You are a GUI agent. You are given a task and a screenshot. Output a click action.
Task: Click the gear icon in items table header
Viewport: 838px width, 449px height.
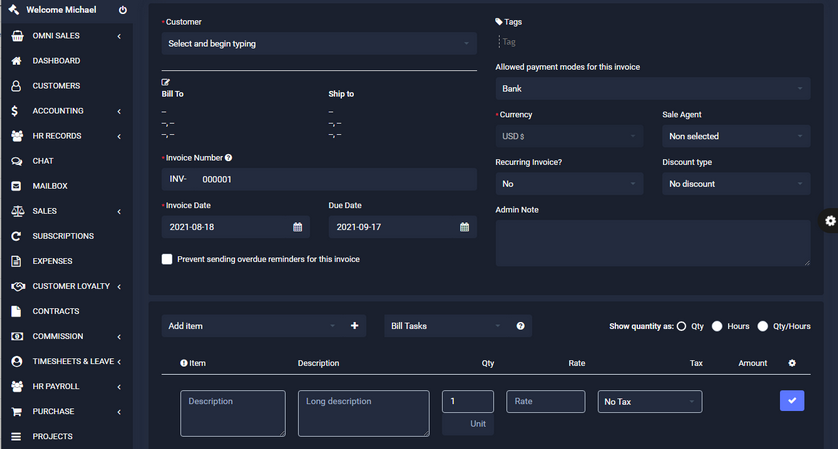(792, 363)
